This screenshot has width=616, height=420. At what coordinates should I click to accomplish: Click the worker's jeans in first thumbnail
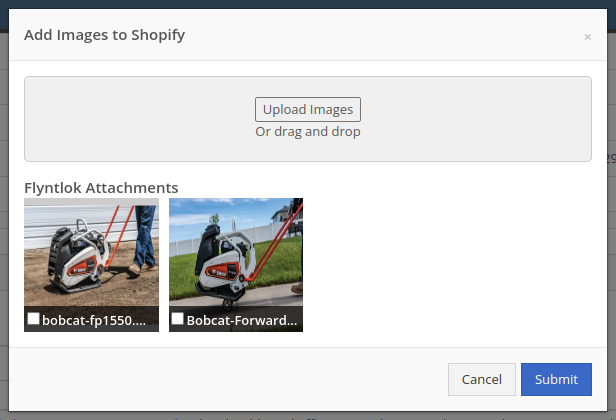click(145, 234)
